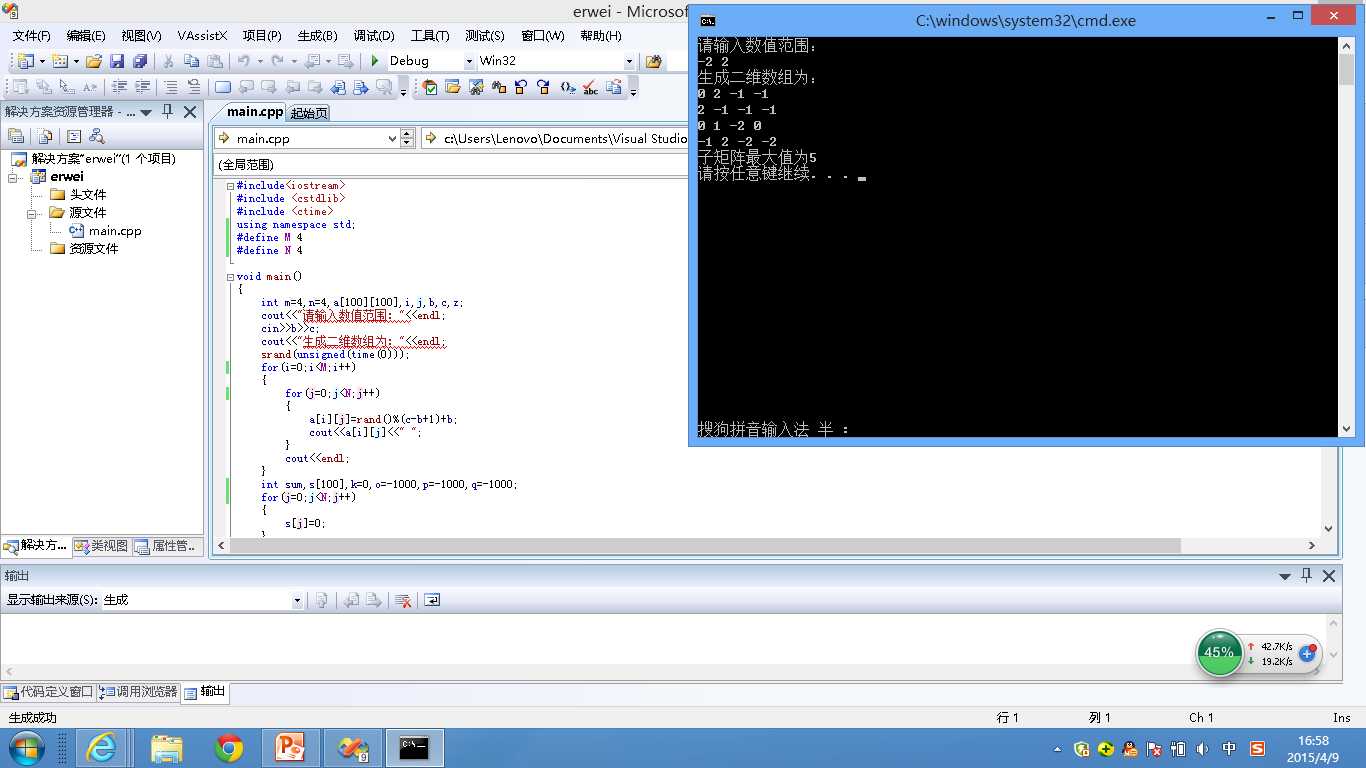This screenshot has width=1366, height=768.
Task: Open the 显示输出来源 生成 dropdown
Action: 297,600
